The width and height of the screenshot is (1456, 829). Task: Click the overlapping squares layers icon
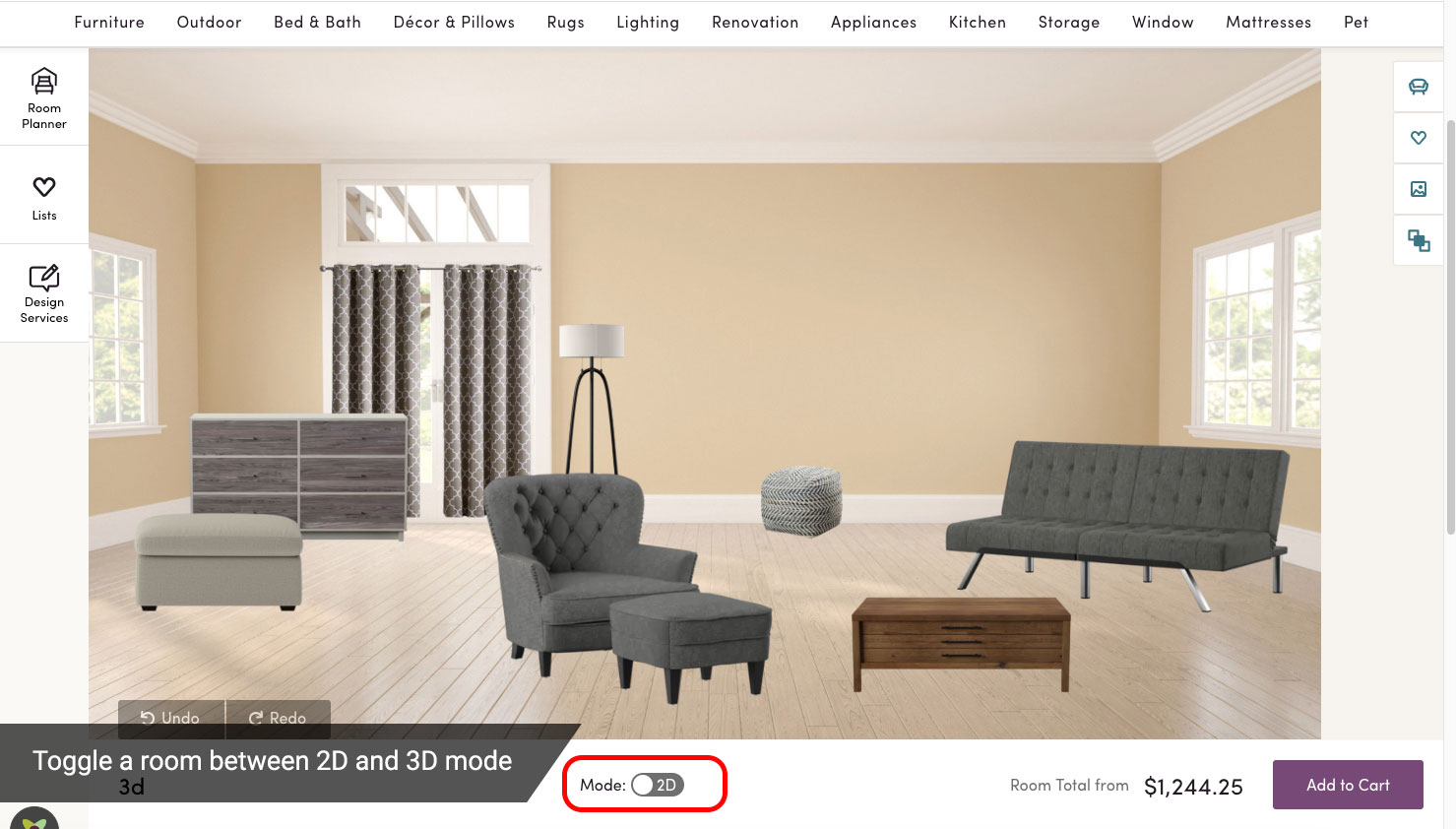(x=1419, y=240)
